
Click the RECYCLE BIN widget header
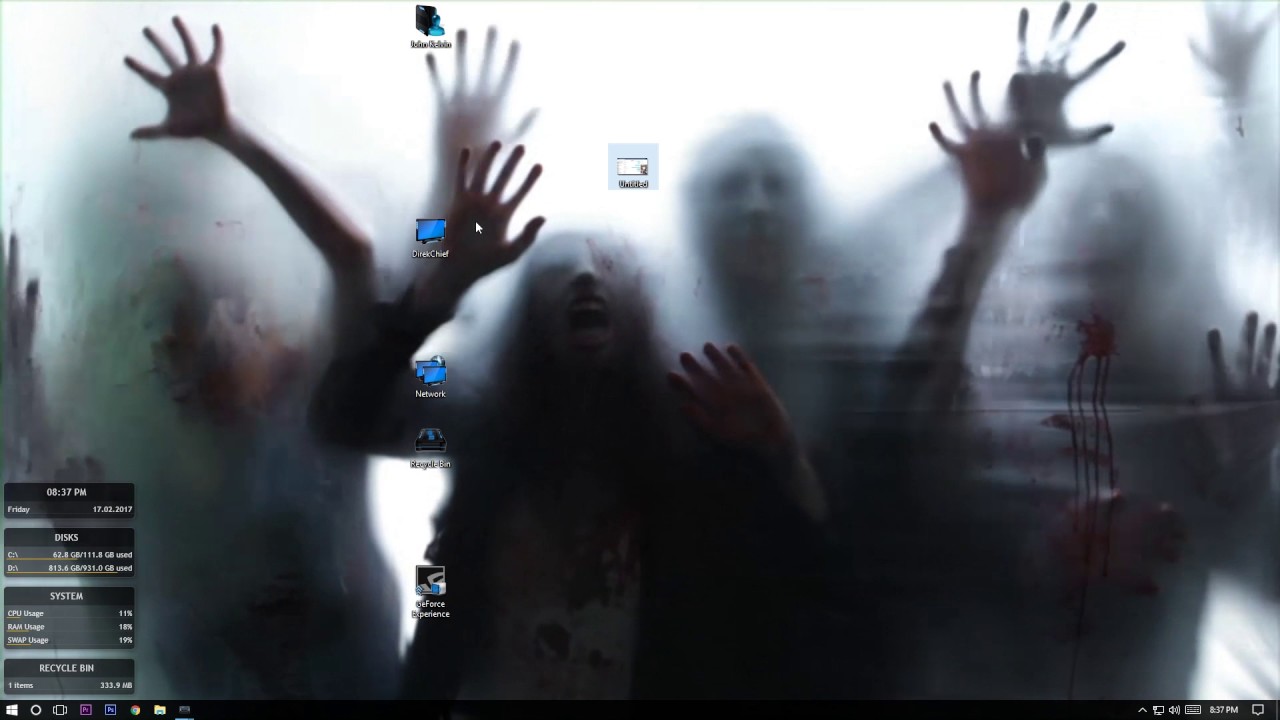point(67,668)
